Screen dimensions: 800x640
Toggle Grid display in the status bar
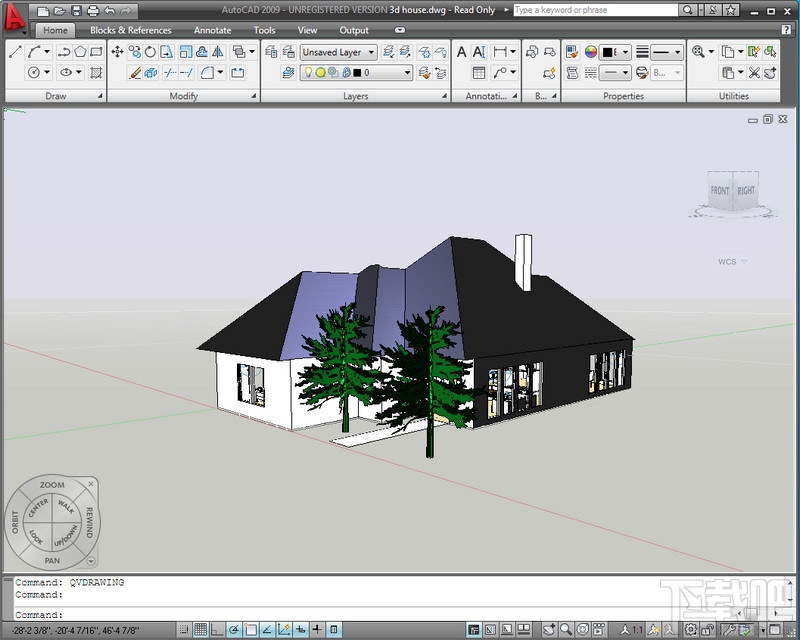(x=199, y=630)
